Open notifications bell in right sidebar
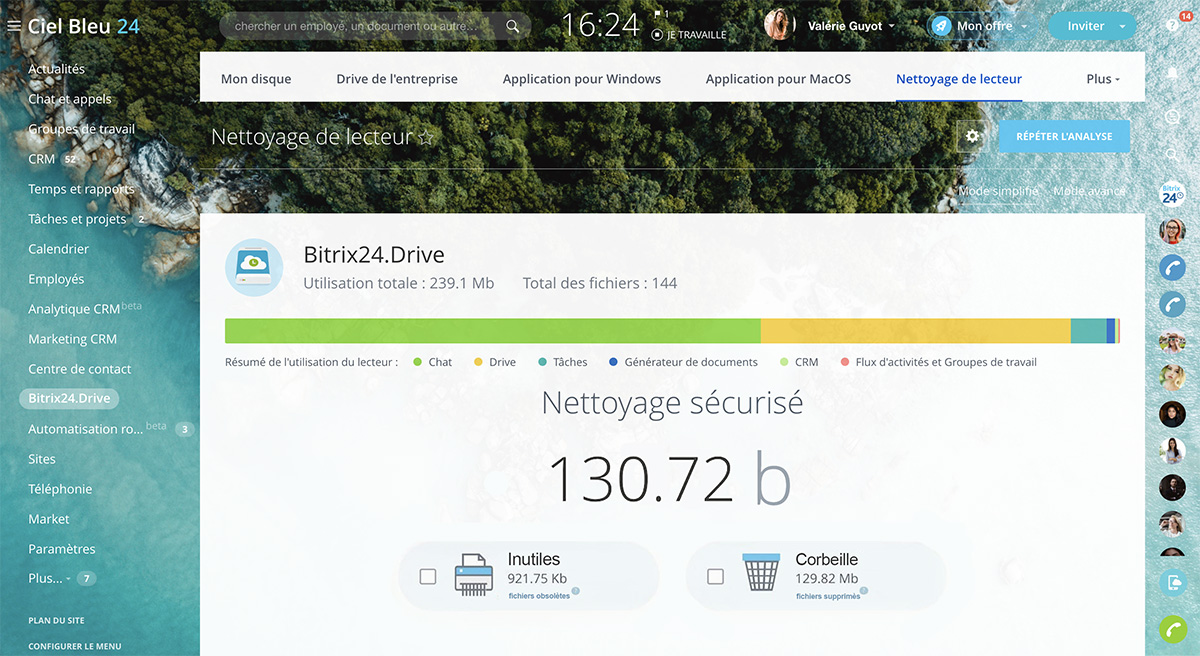The height and width of the screenshot is (656, 1200). (x=1172, y=74)
